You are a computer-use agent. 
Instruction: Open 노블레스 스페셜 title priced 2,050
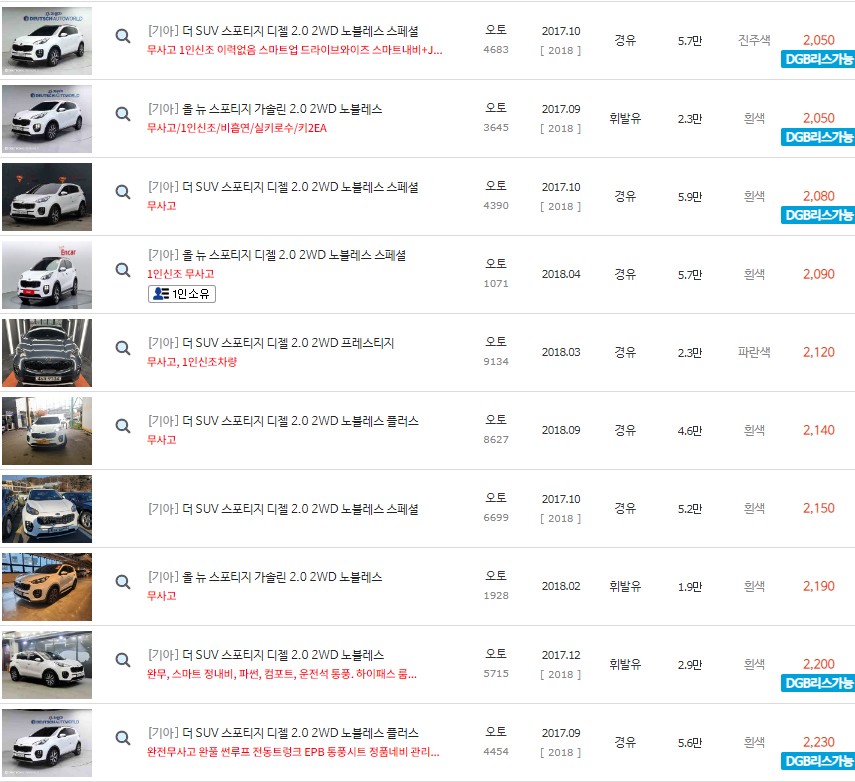point(283,32)
